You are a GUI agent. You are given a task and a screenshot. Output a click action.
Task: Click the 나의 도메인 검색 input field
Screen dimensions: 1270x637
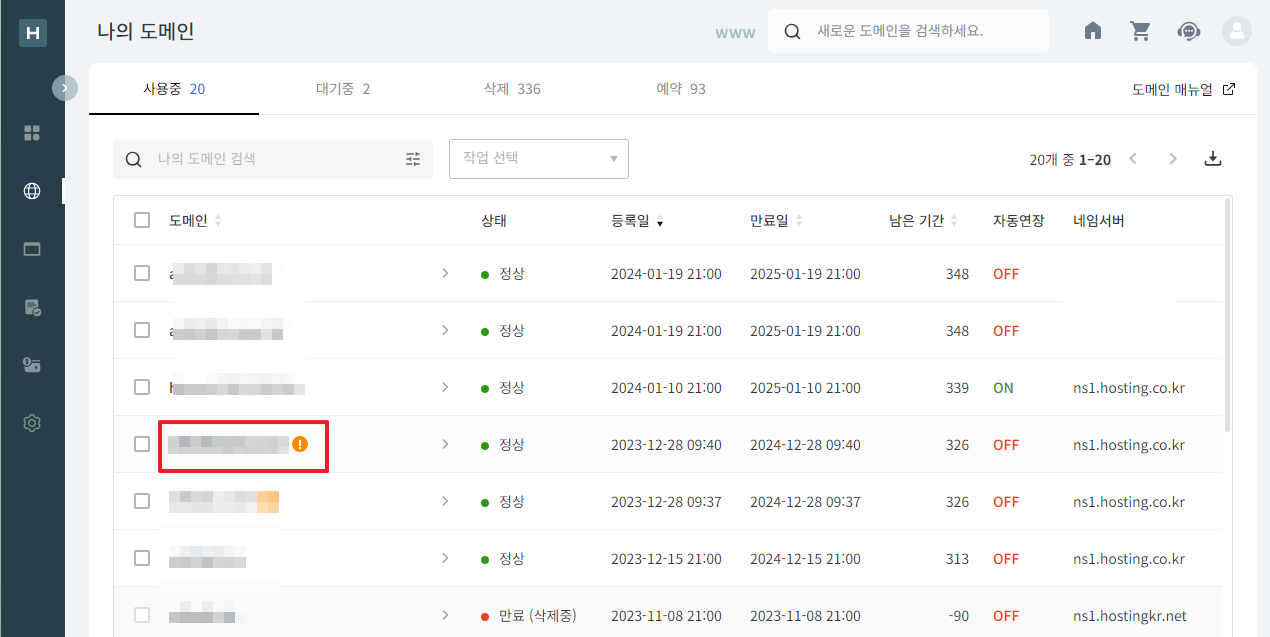(x=270, y=159)
